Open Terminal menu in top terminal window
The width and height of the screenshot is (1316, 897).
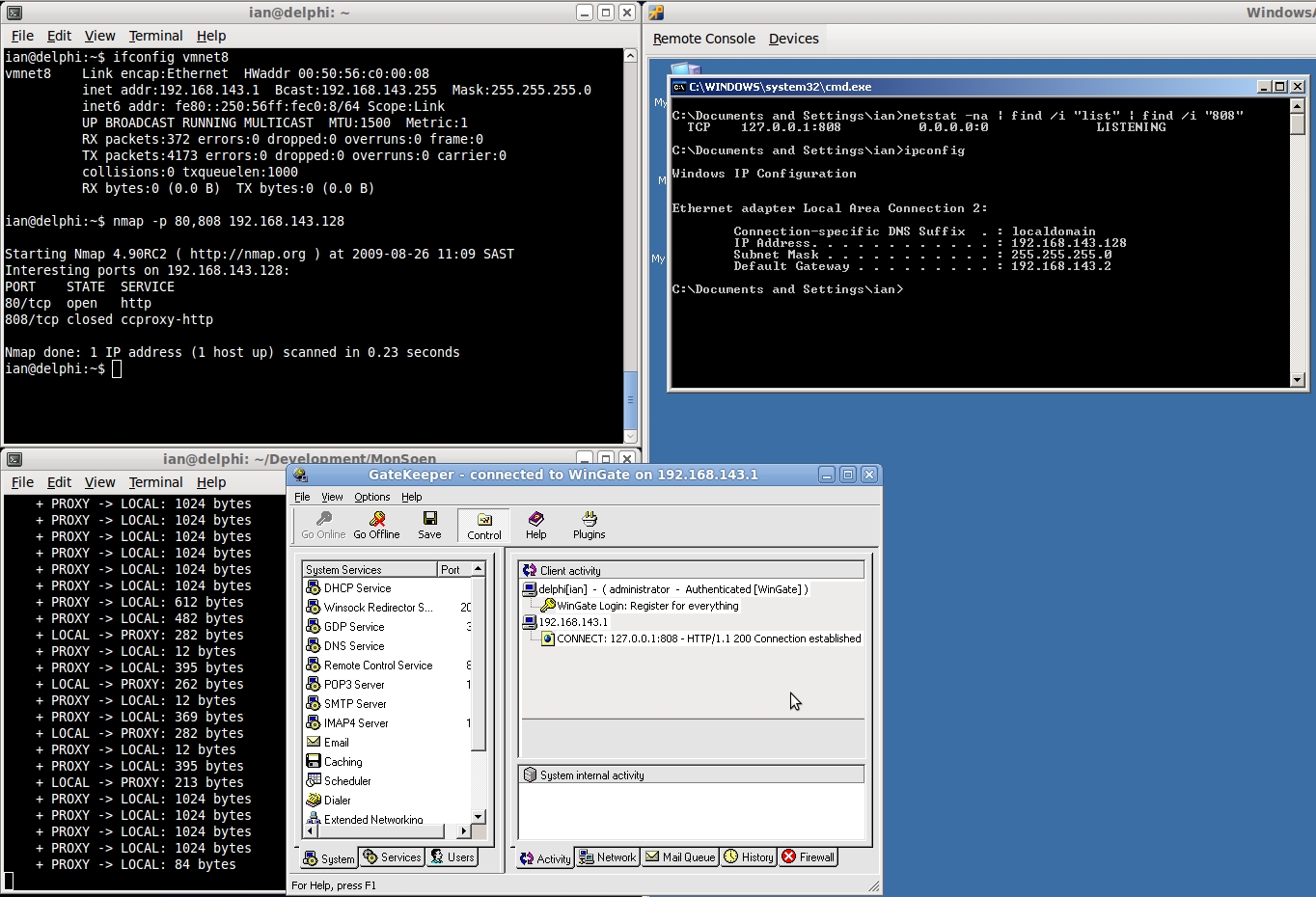155,36
